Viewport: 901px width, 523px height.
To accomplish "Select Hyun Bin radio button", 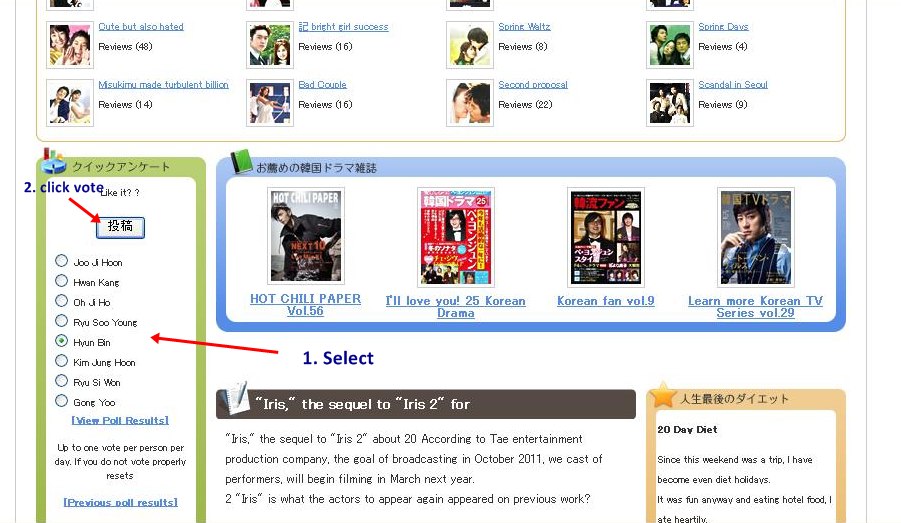I will click(61, 341).
